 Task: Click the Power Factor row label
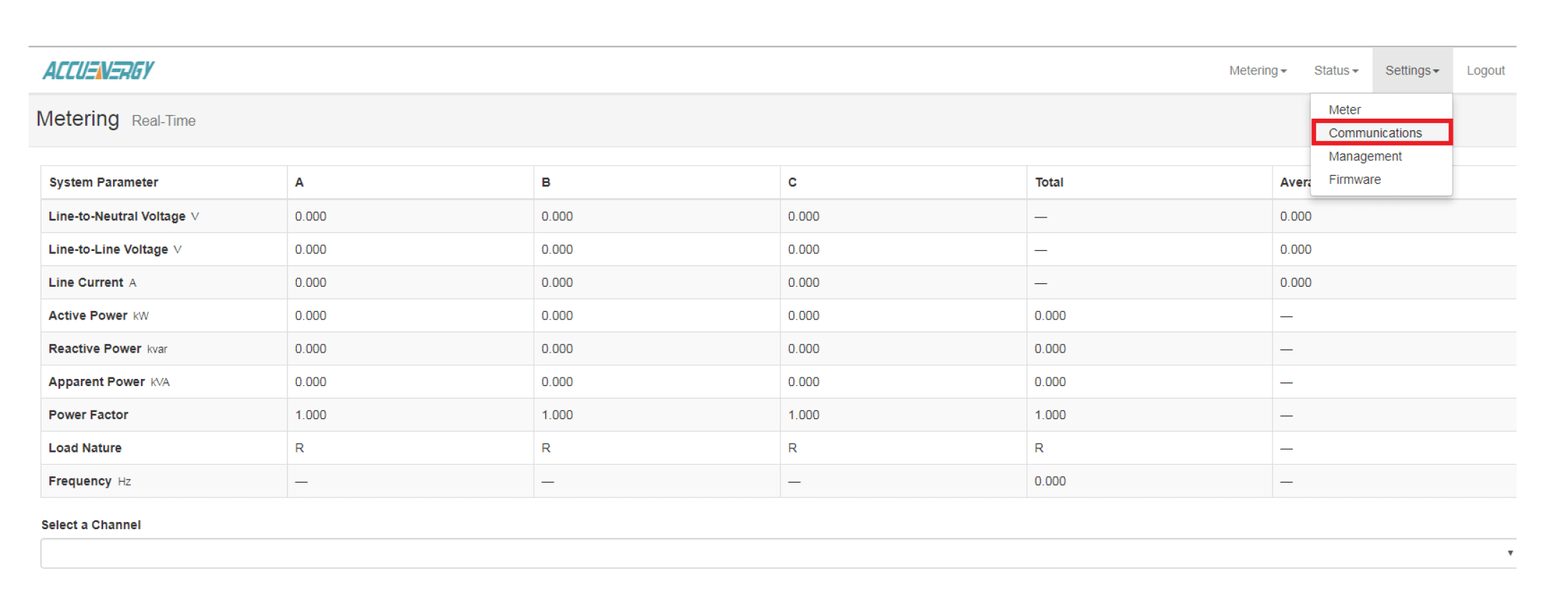pyautogui.click(x=88, y=415)
